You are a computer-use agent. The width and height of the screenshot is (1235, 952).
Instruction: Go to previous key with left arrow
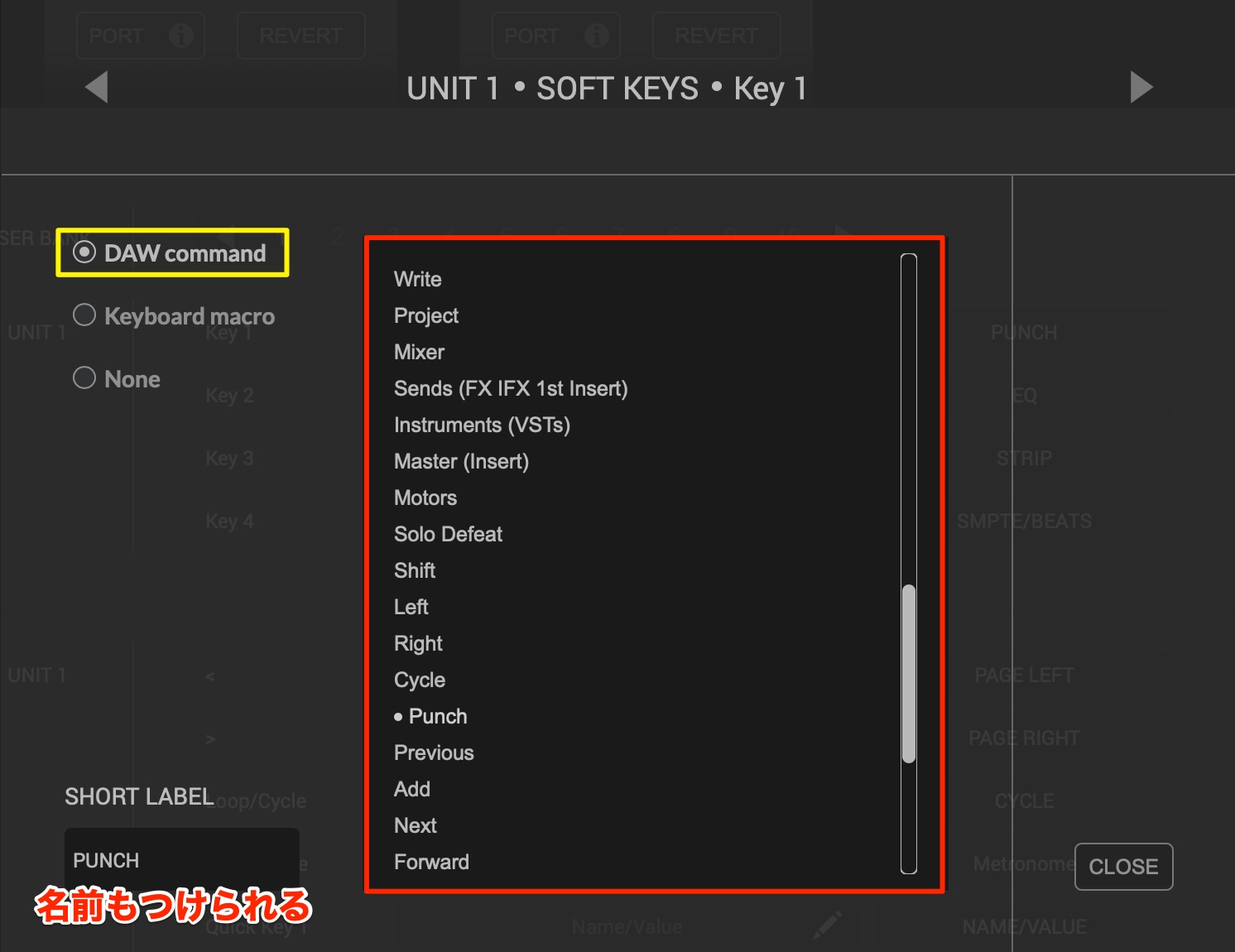tap(97, 87)
